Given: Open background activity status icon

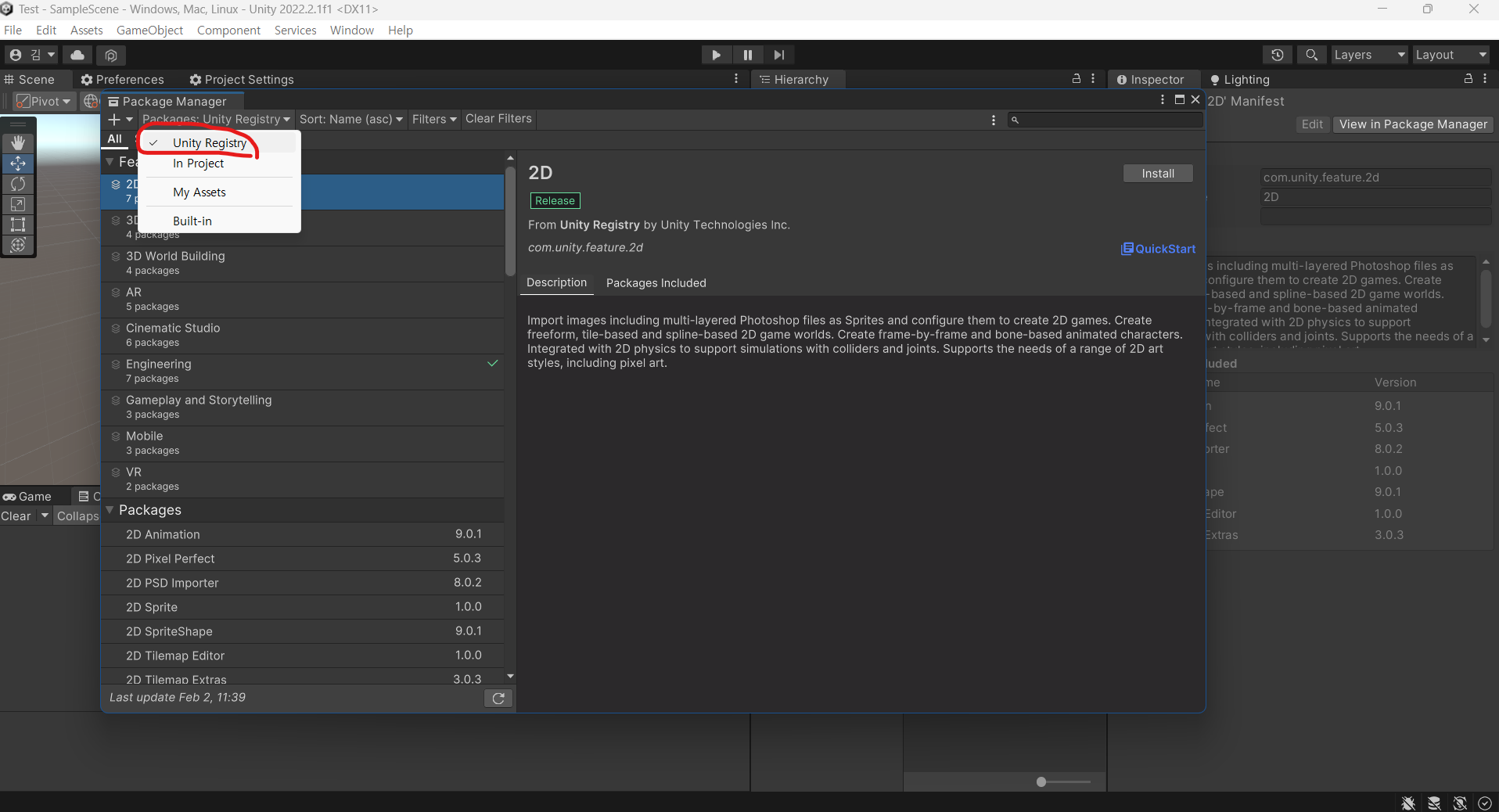Looking at the screenshot, I should pos(1484,803).
